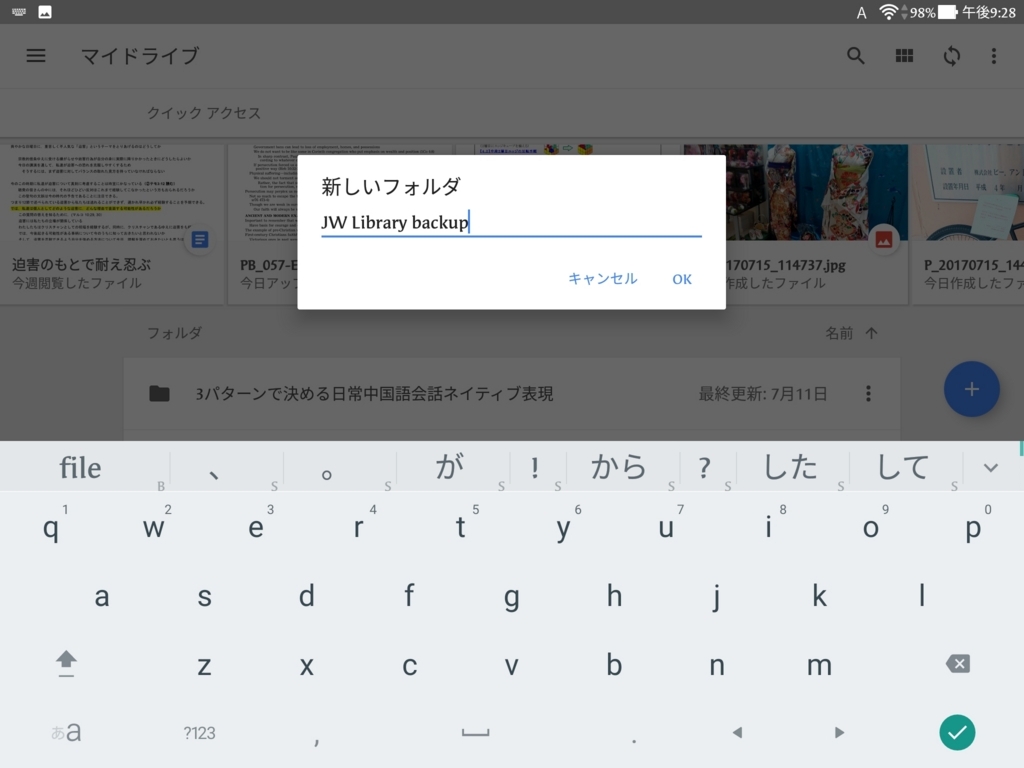Choose the '!' suggestion
The width and height of the screenshot is (1024, 768).
[x=535, y=468]
